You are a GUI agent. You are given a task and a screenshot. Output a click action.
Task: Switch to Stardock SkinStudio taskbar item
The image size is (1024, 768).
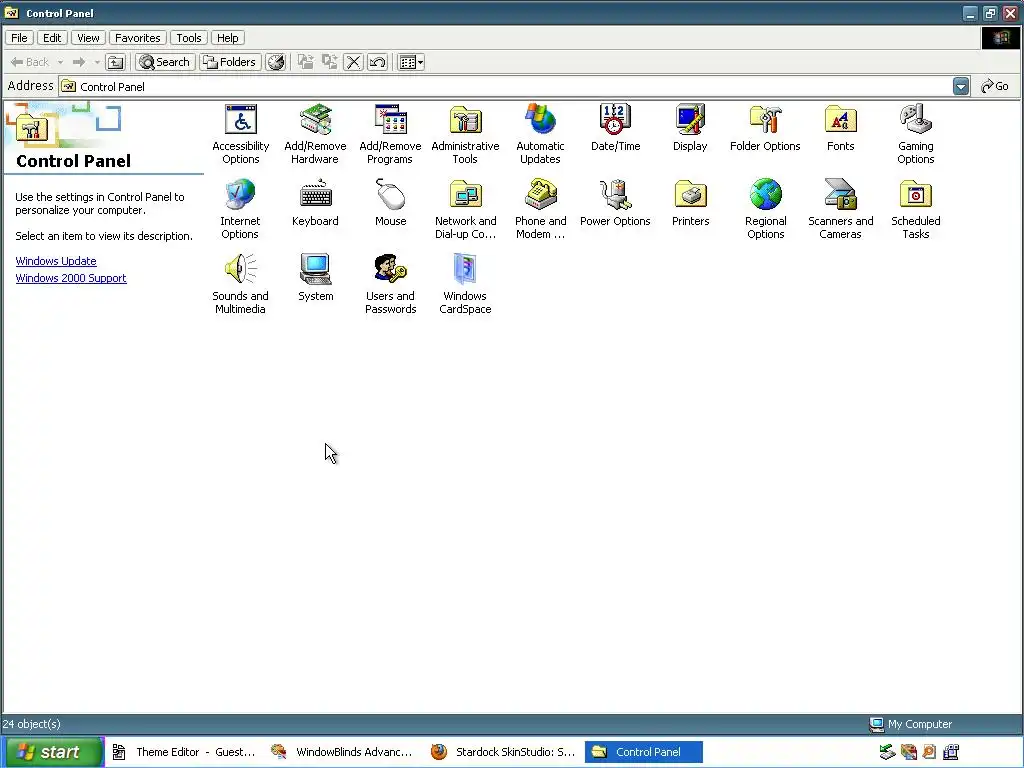(x=504, y=752)
